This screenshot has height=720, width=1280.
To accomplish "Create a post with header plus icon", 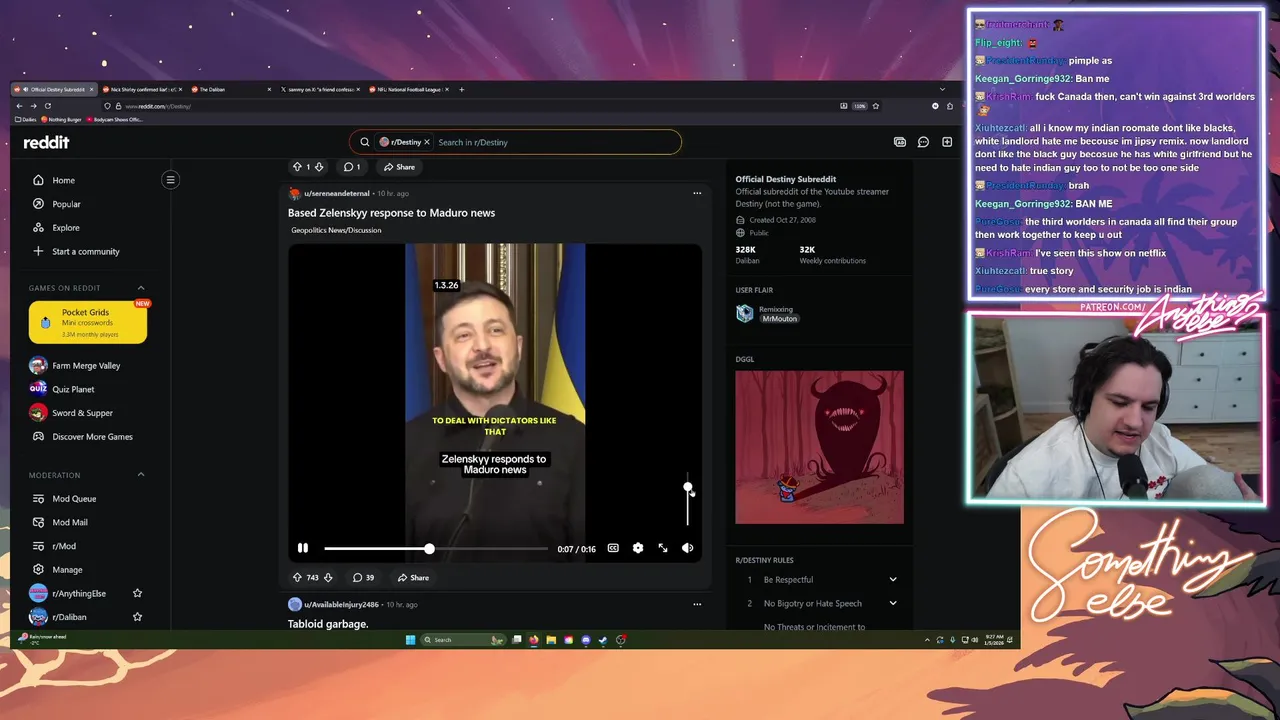I will (x=947, y=142).
